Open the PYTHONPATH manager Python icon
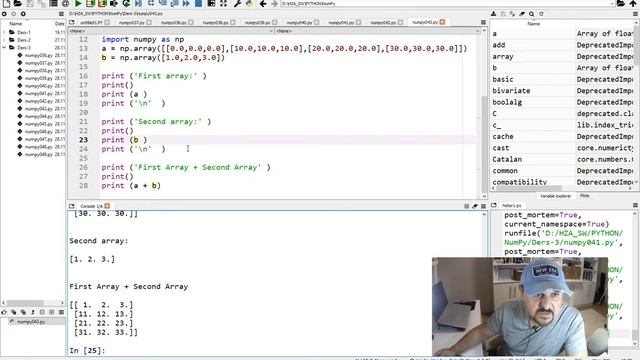The image size is (640, 360). (x=249, y=3)
